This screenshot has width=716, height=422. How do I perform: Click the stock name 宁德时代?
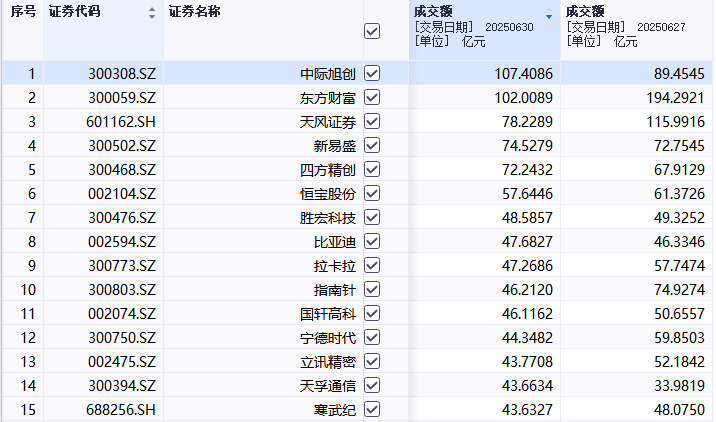pos(328,338)
